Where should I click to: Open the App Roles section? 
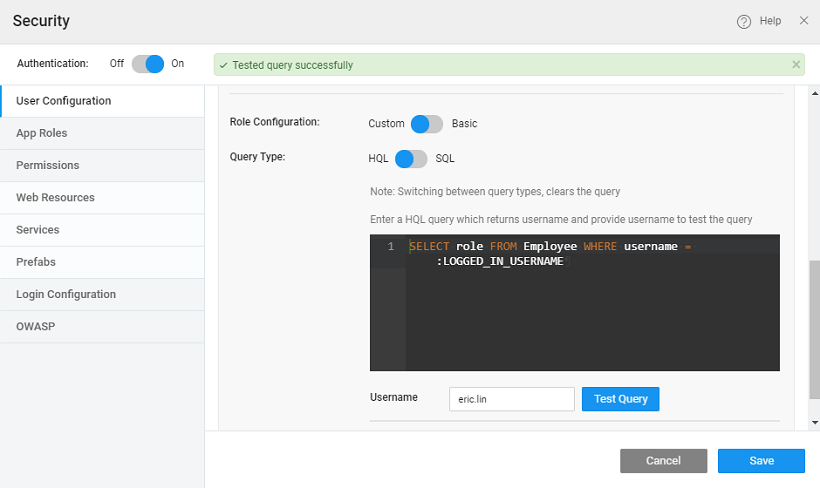click(x=42, y=133)
